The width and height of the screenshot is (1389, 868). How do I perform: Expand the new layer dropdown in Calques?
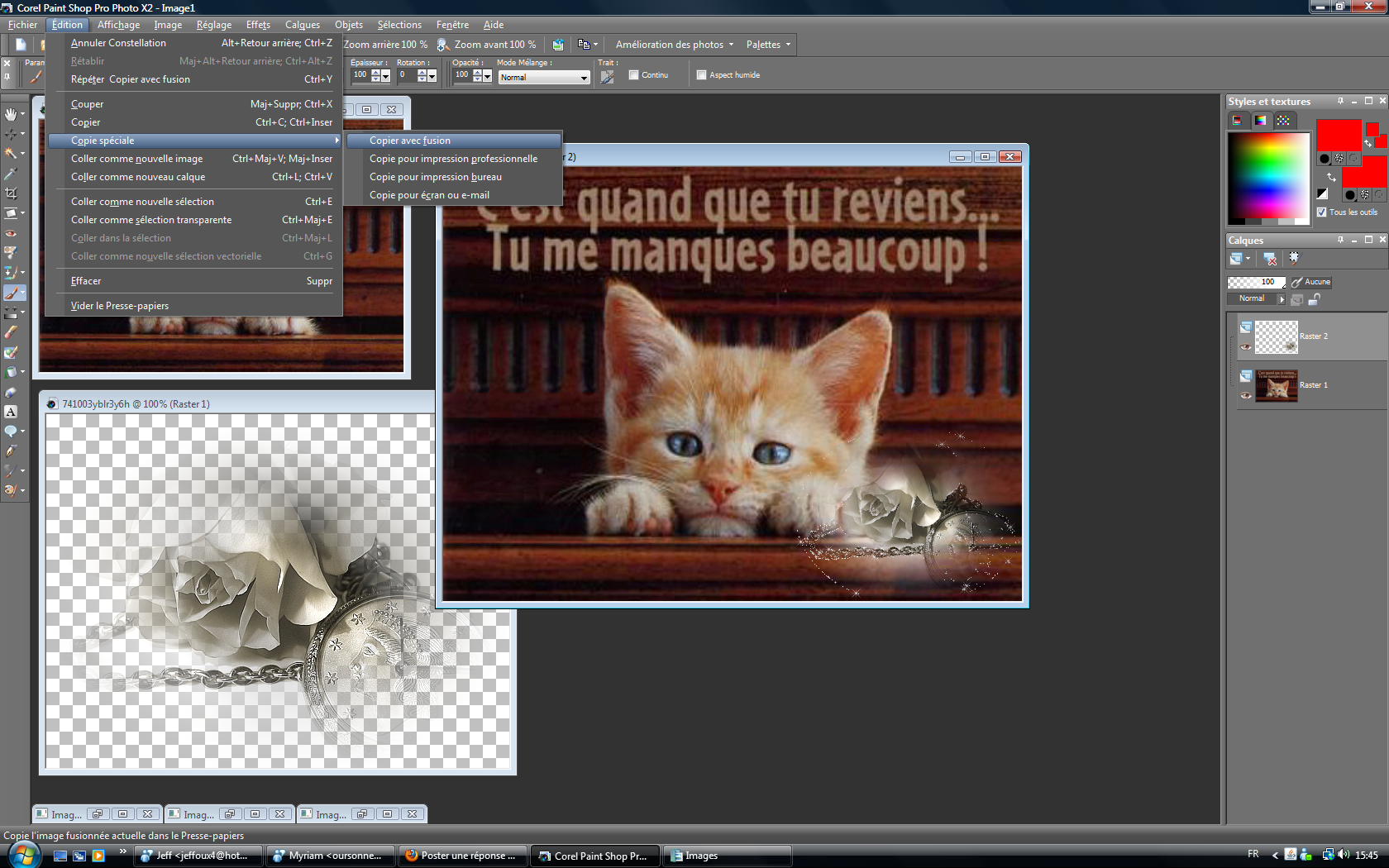coord(1248,259)
